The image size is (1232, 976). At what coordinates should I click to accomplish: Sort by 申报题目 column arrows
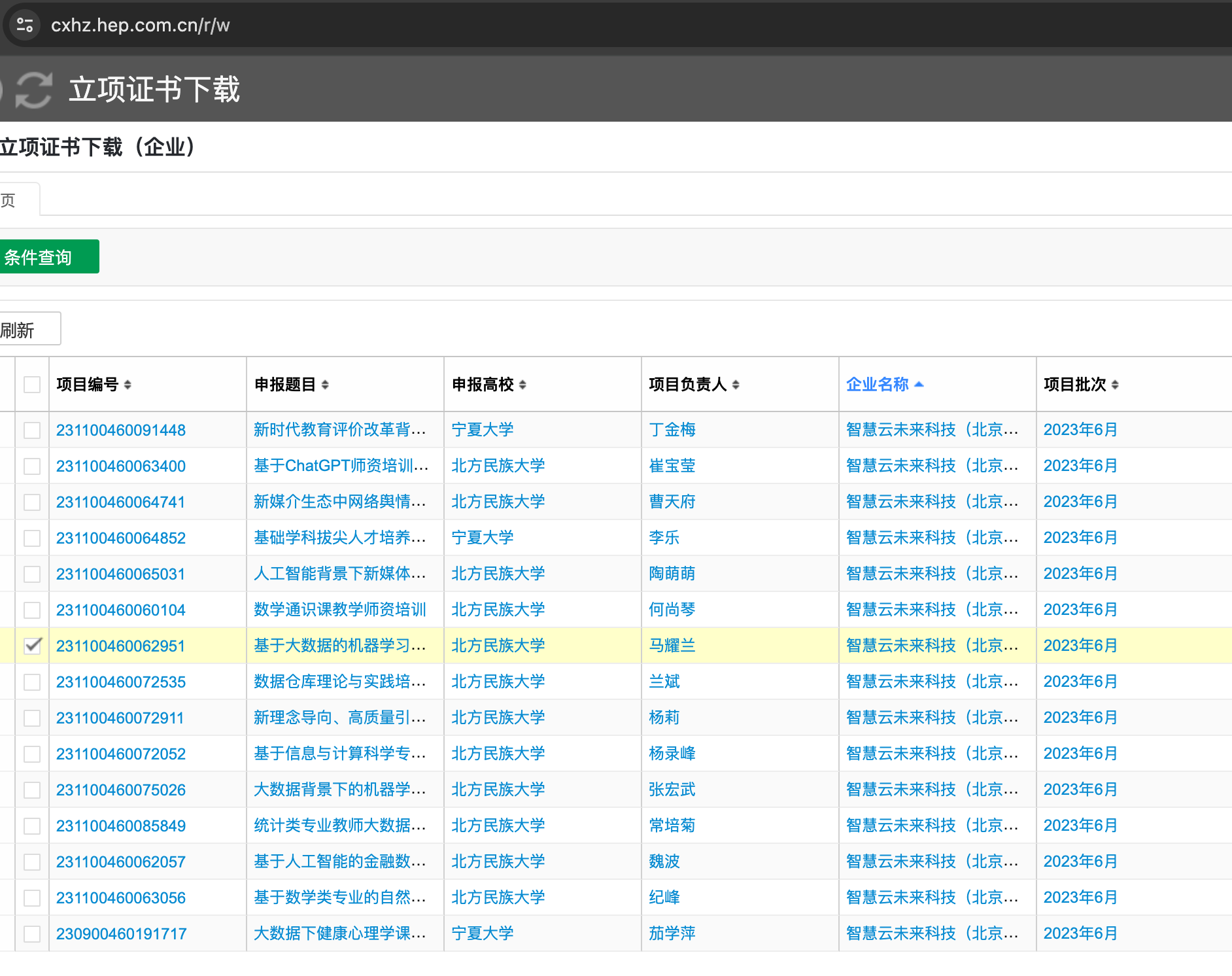point(325,385)
